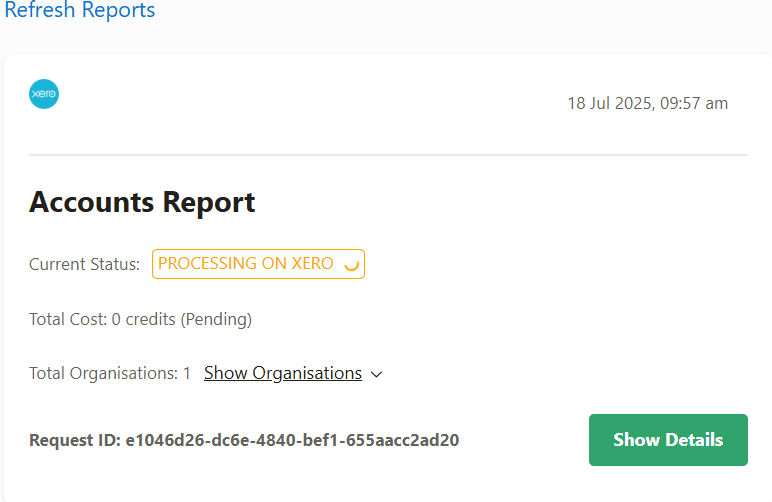The width and height of the screenshot is (772, 502).
Task: Select the Accounts Report heading
Action: 142,202
